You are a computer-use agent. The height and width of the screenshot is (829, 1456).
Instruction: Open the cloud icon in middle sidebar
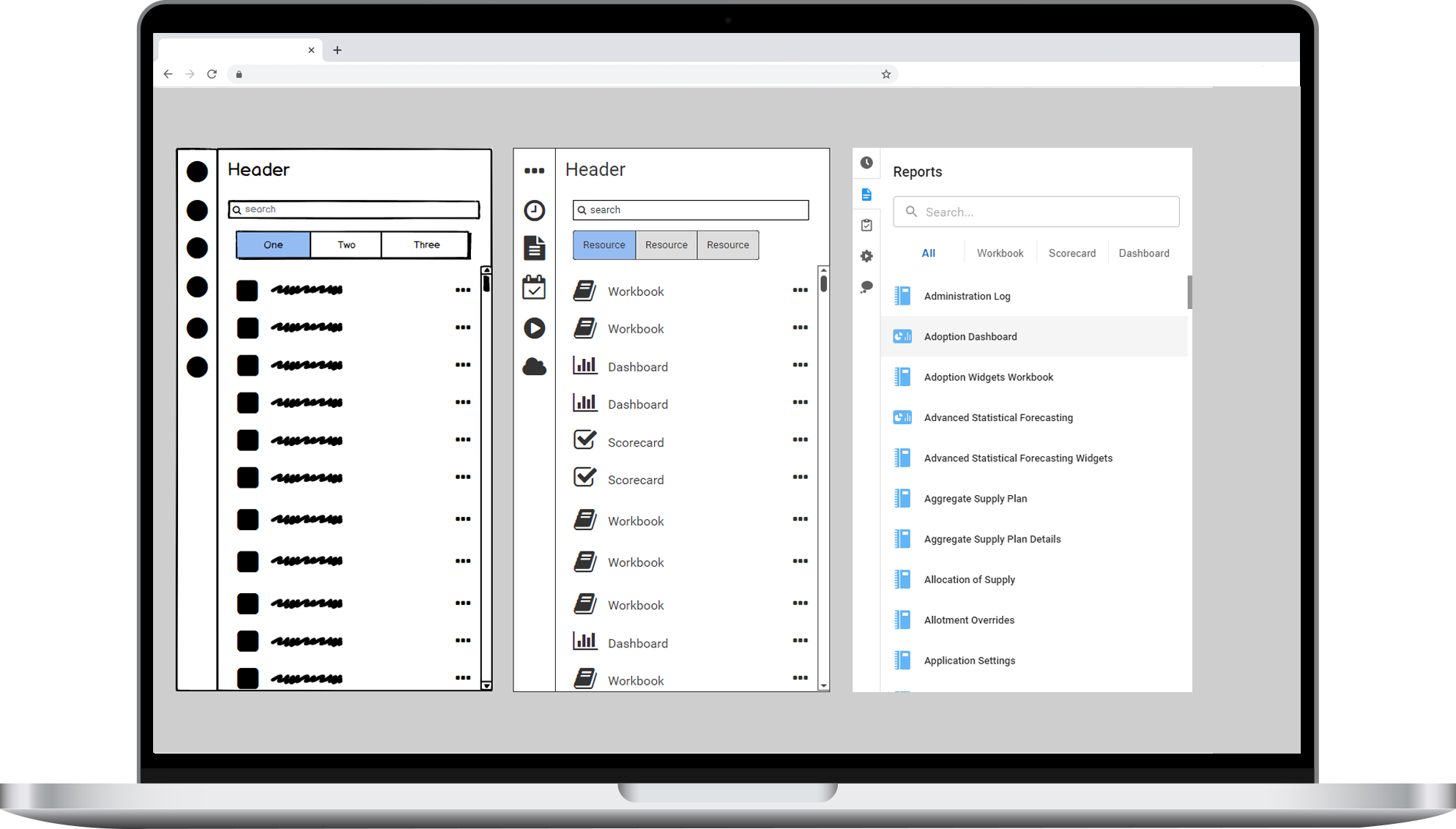coord(534,366)
